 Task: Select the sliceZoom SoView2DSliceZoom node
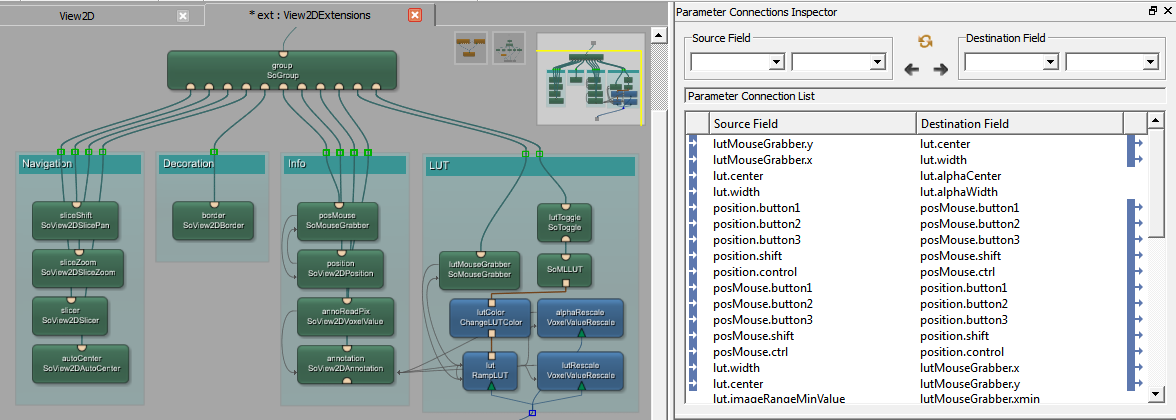pos(80,266)
